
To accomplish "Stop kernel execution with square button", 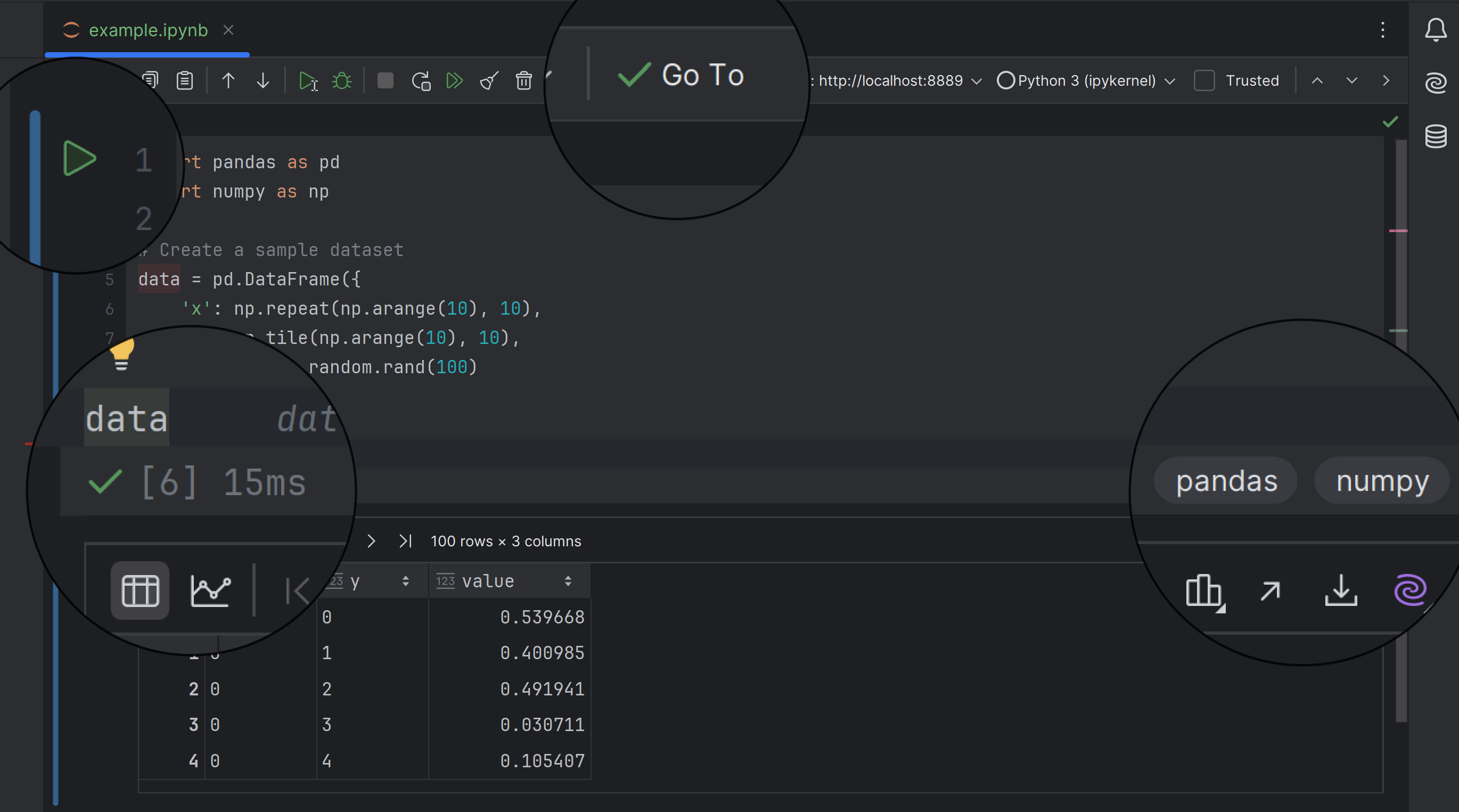I will [x=385, y=81].
